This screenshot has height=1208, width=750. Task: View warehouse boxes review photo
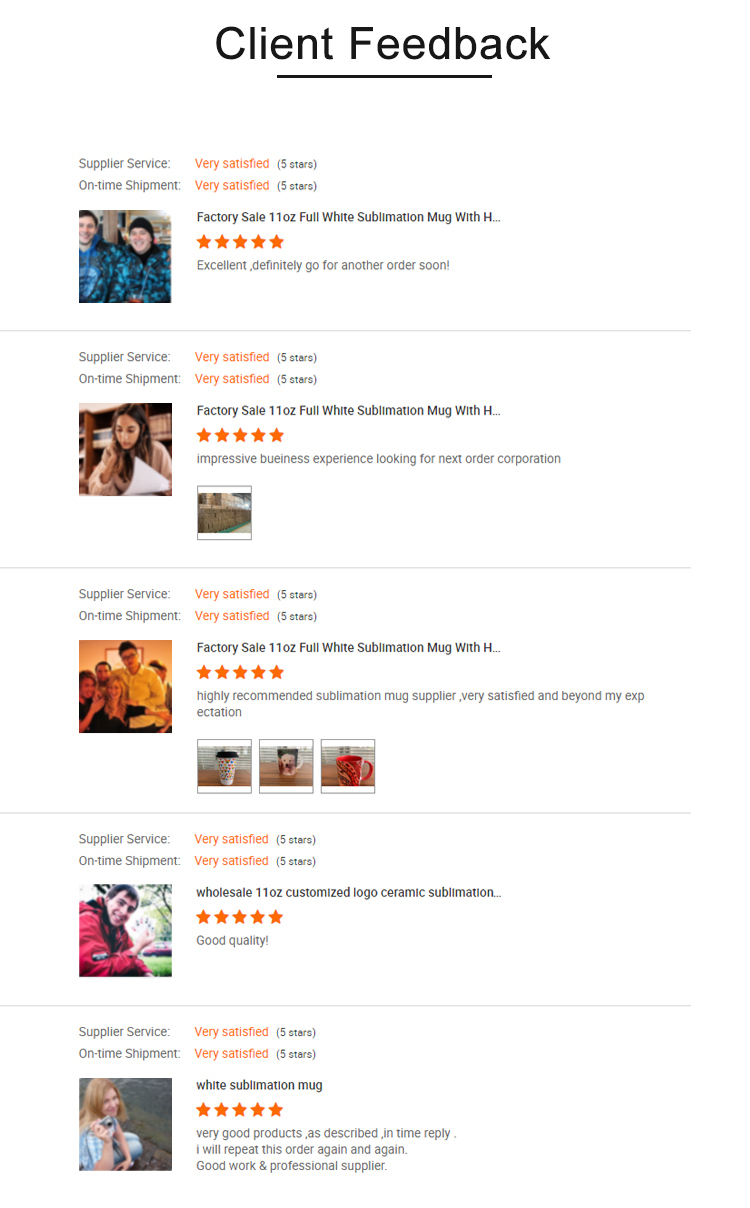coord(224,513)
